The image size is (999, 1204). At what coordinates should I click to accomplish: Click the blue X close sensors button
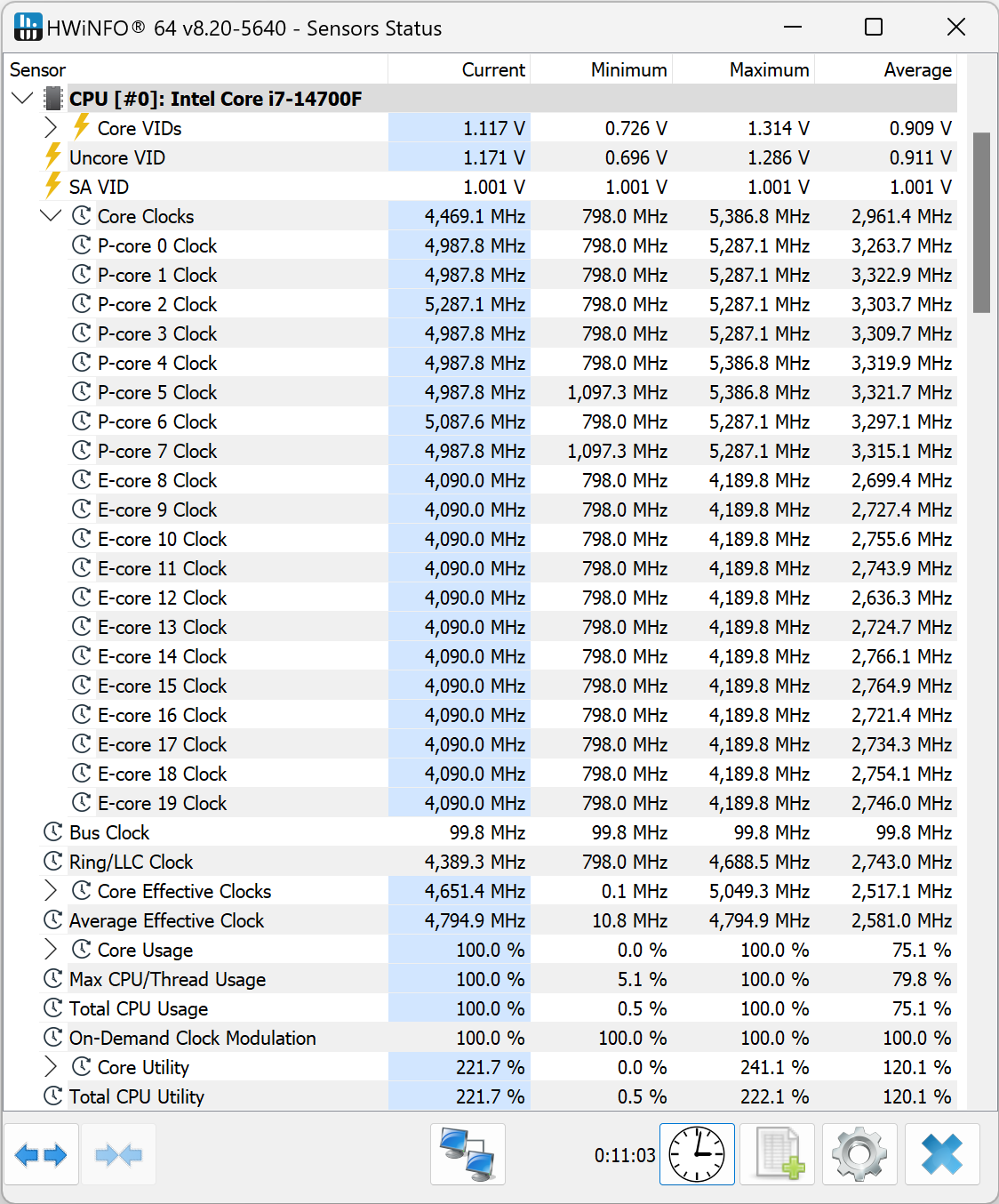tap(942, 1155)
